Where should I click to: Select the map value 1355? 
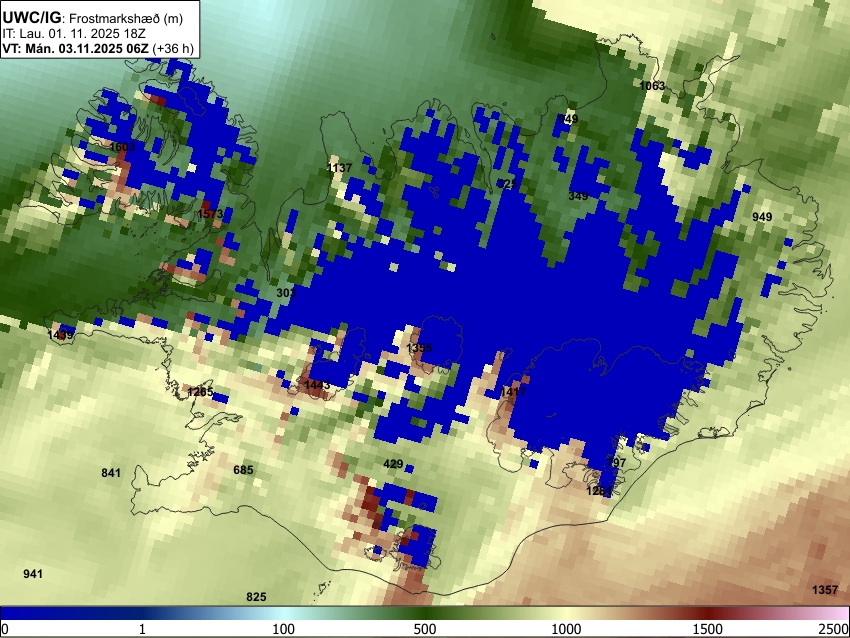click(419, 347)
